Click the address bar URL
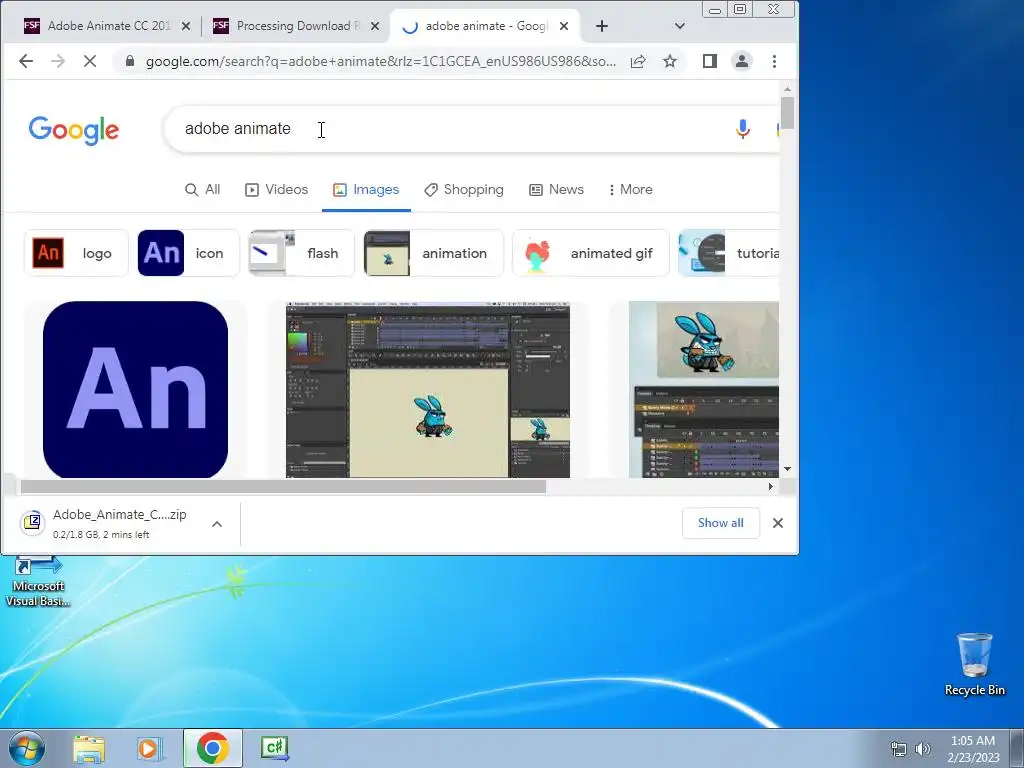The image size is (1024, 768). click(x=380, y=61)
